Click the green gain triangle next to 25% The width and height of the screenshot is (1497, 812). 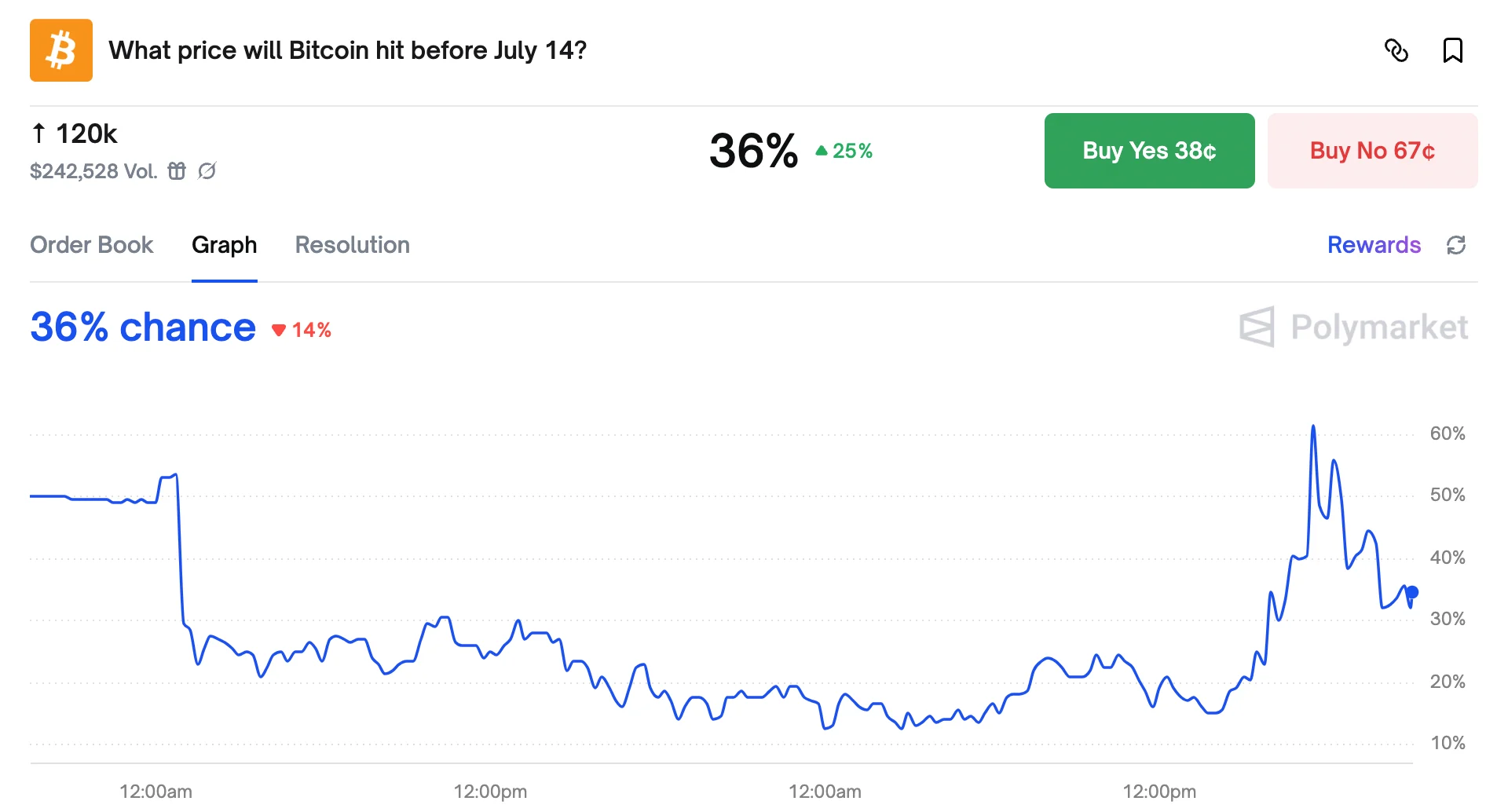click(x=820, y=149)
